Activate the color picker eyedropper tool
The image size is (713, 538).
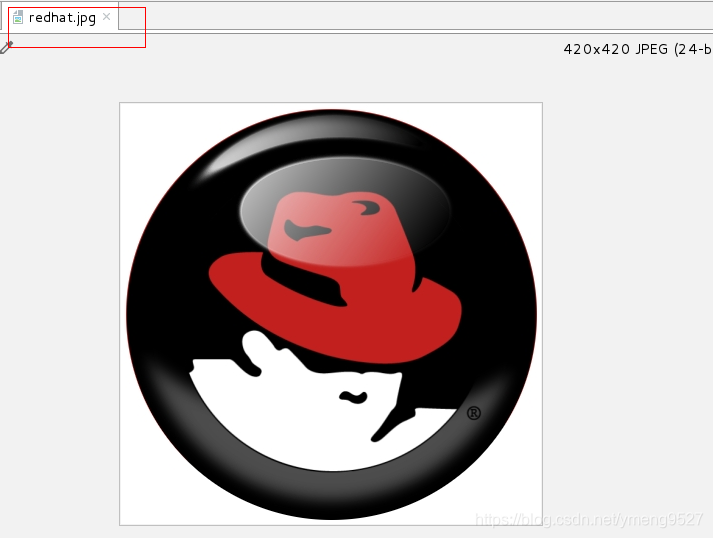pyautogui.click(x=6, y=47)
